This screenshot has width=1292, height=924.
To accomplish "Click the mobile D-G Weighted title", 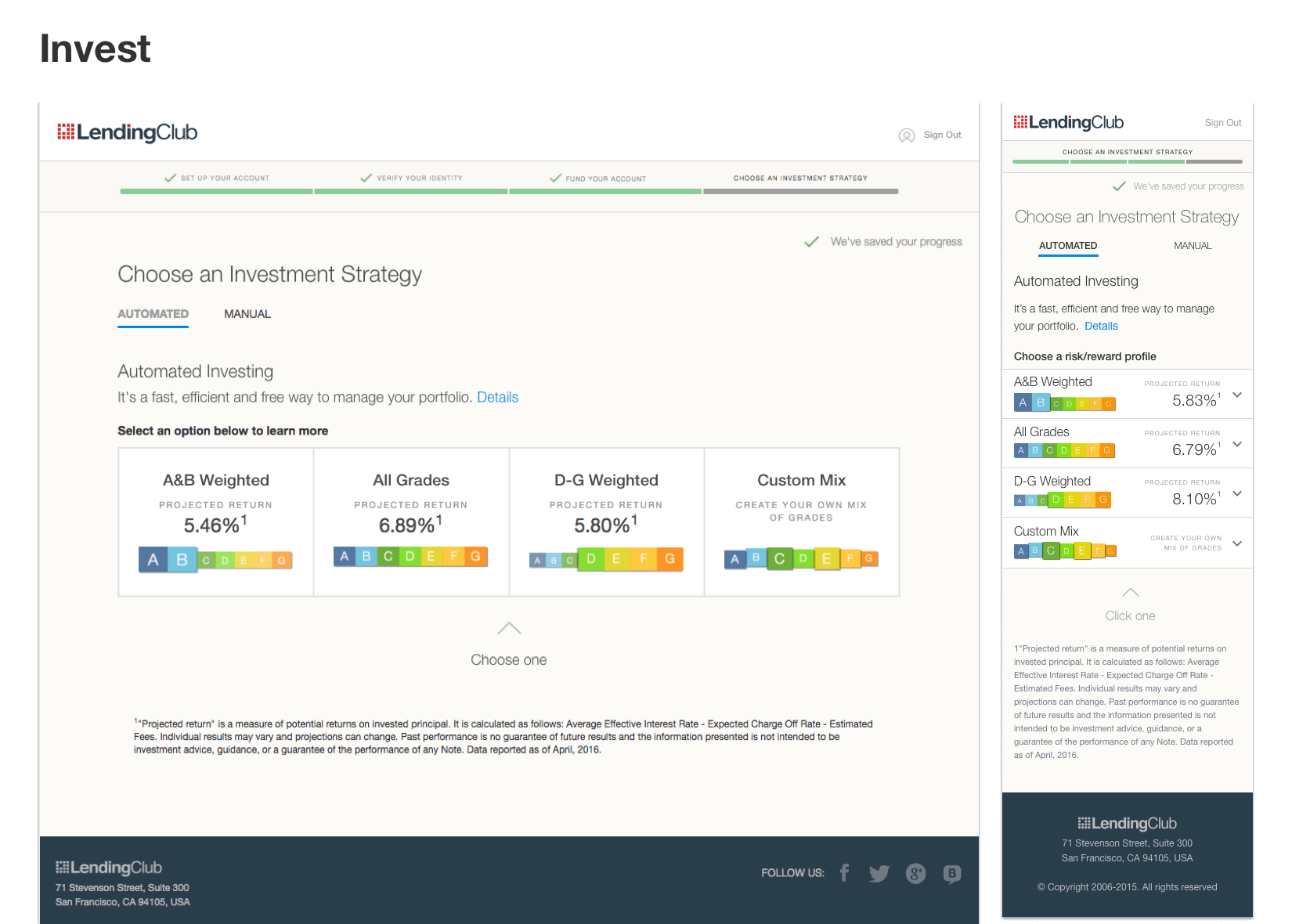I will point(1052,481).
